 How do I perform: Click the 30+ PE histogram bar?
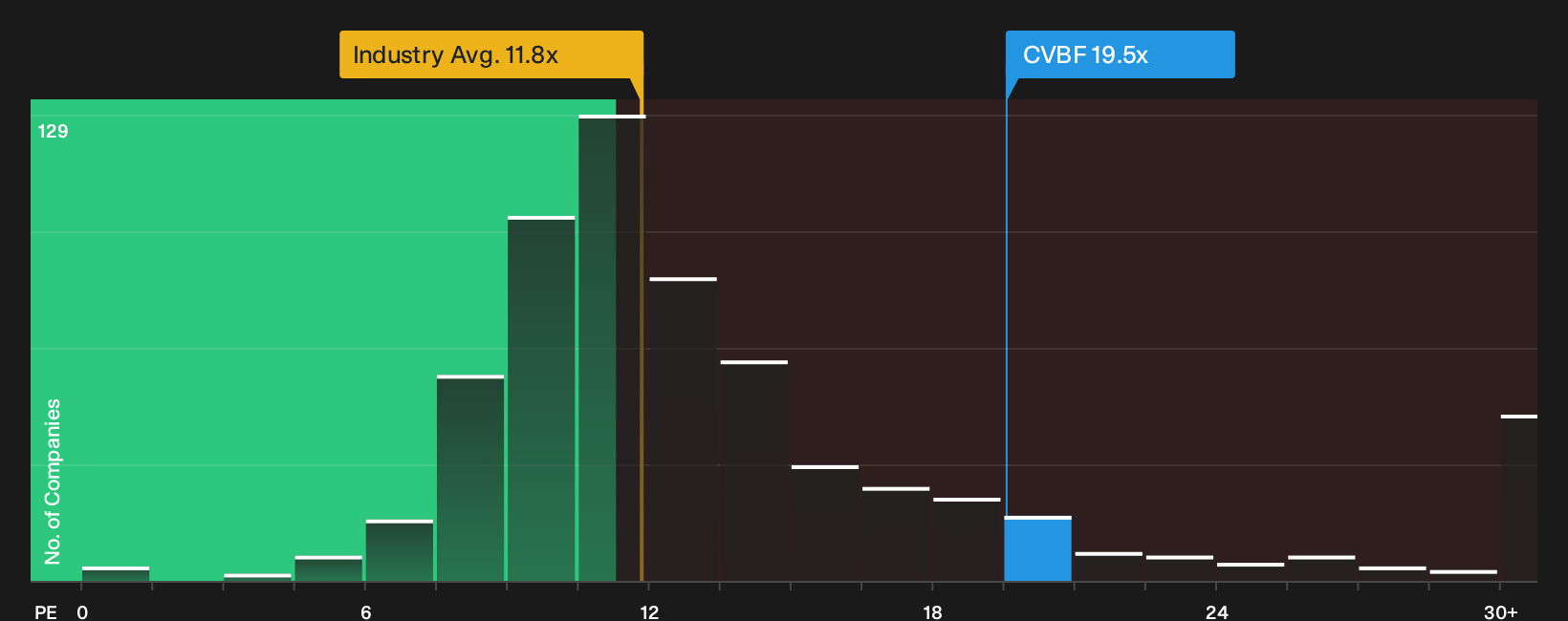point(1519,498)
